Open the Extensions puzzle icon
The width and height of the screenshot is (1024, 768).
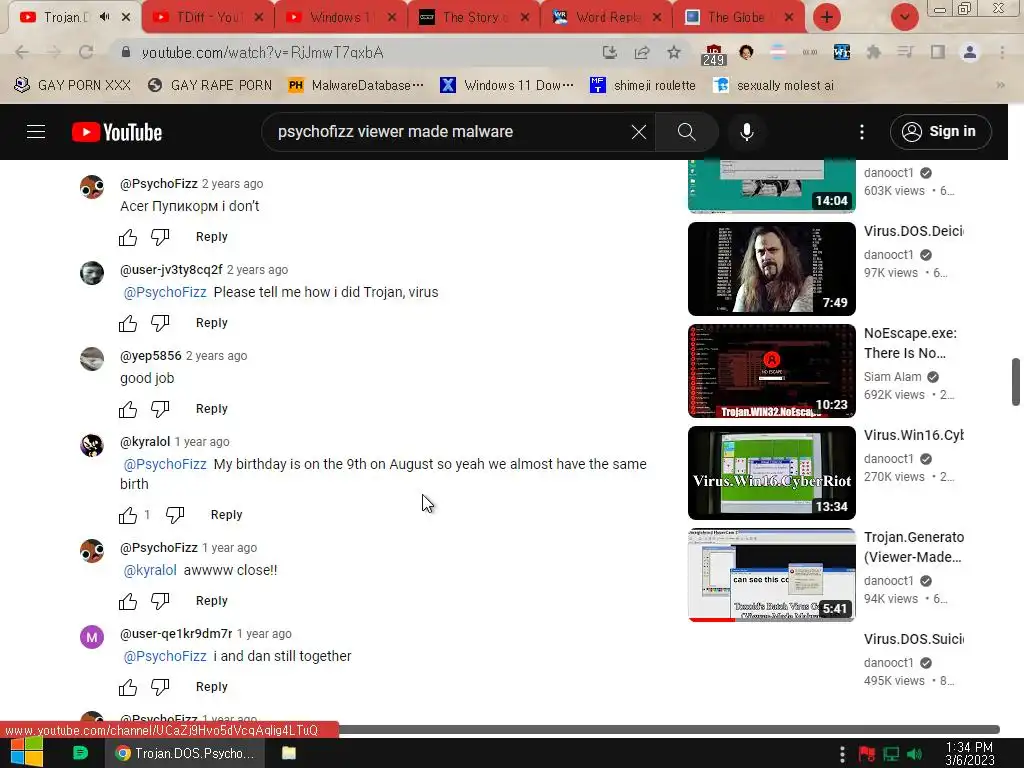pyautogui.click(x=873, y=52)
